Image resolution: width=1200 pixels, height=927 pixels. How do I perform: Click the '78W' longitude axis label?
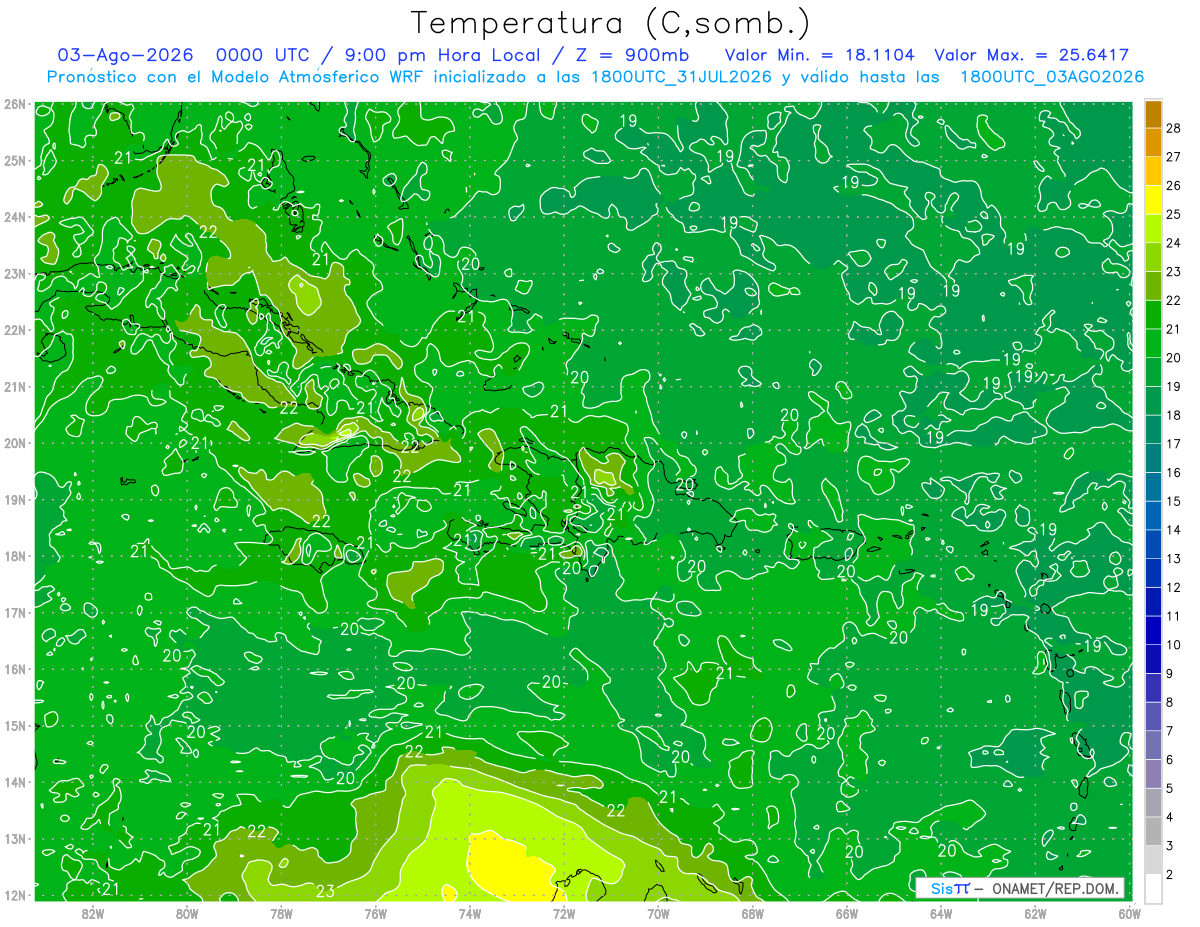[x=281, y=913]
